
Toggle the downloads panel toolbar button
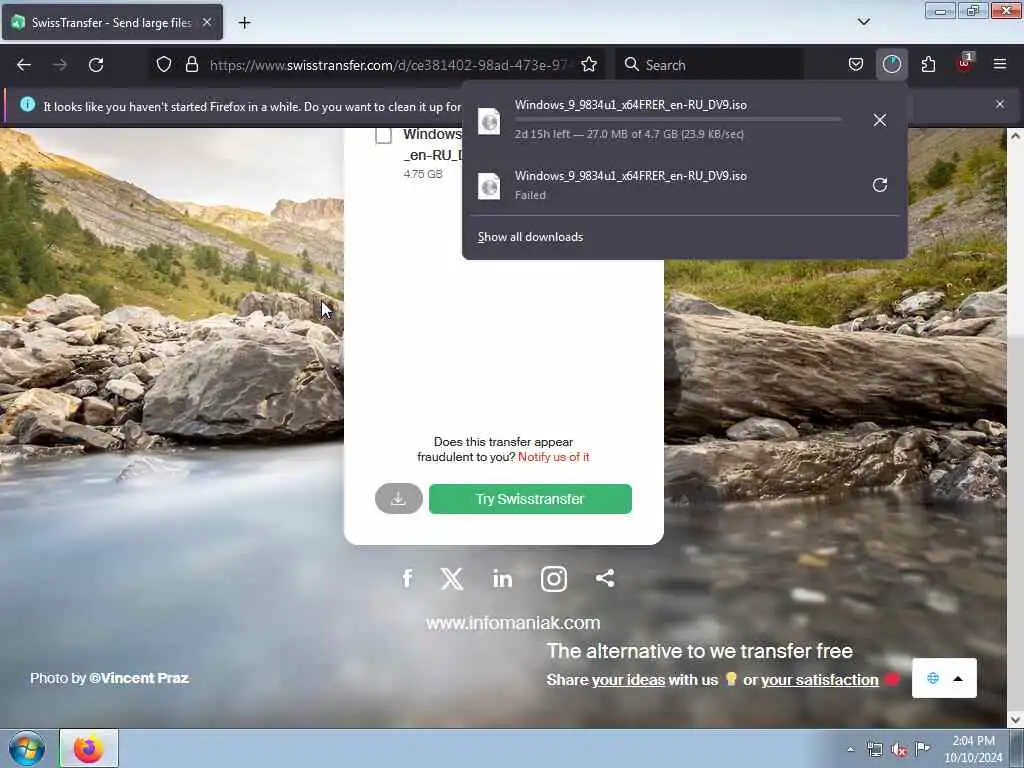(891, 65)
